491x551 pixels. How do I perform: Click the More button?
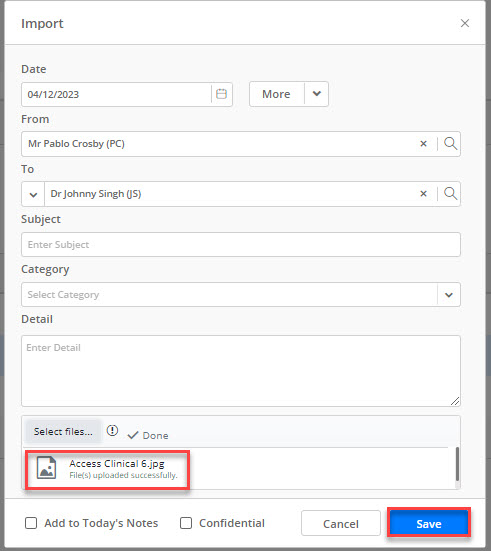coord(276,94)
